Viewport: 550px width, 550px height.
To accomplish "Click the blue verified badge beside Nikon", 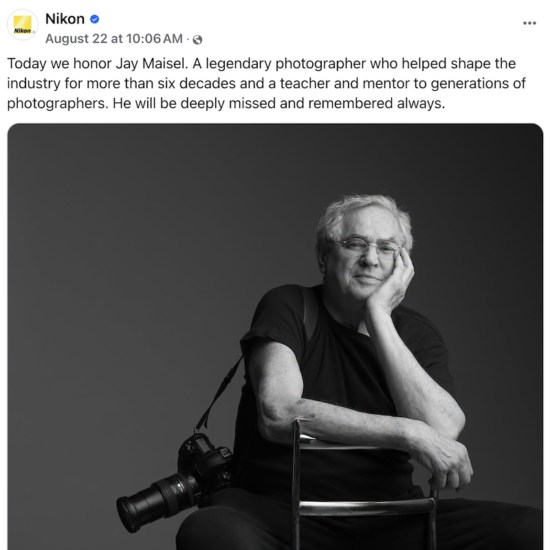I will (x=94, y=19).
